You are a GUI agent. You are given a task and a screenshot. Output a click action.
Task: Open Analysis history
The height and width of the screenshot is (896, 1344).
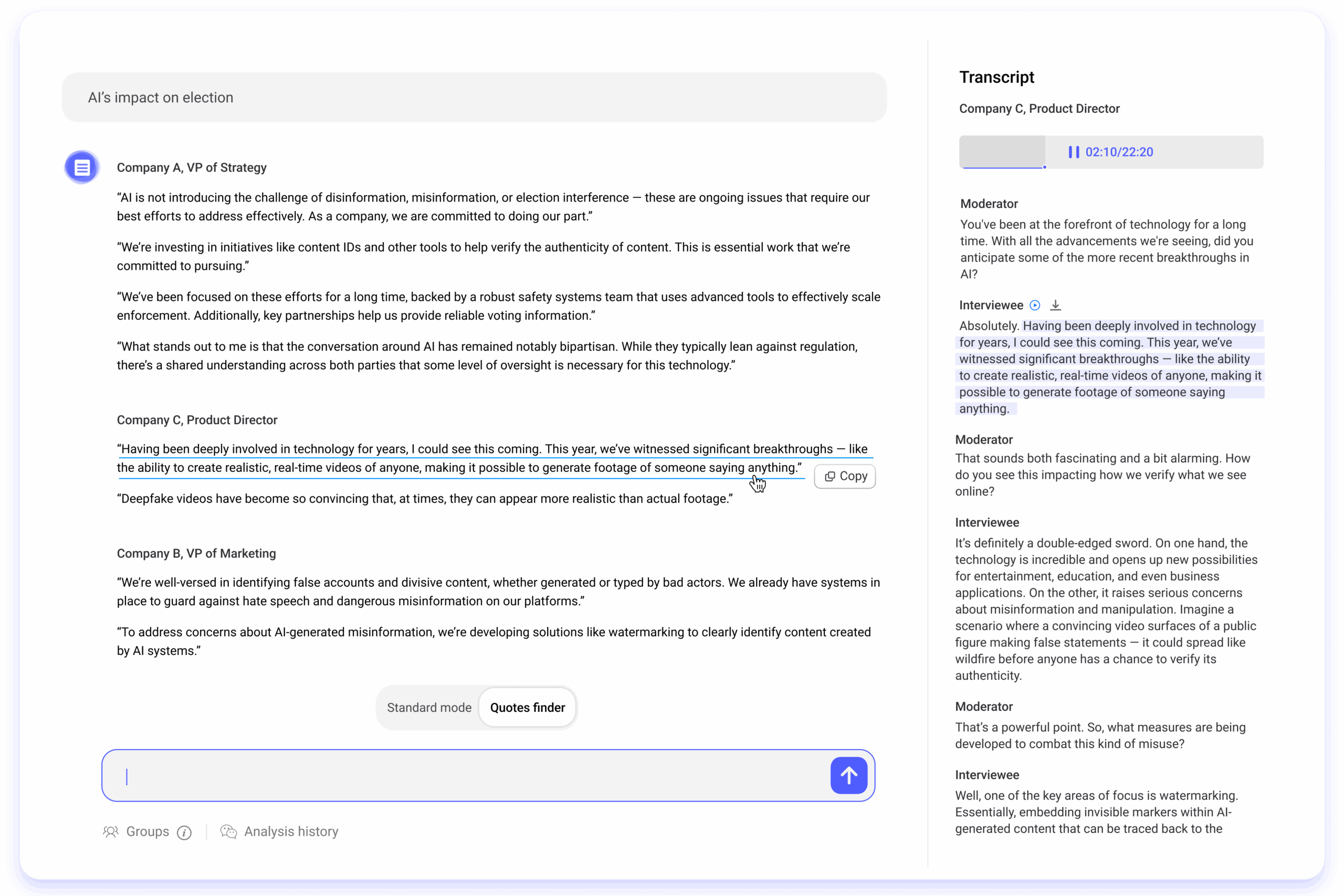pos(291,831)
